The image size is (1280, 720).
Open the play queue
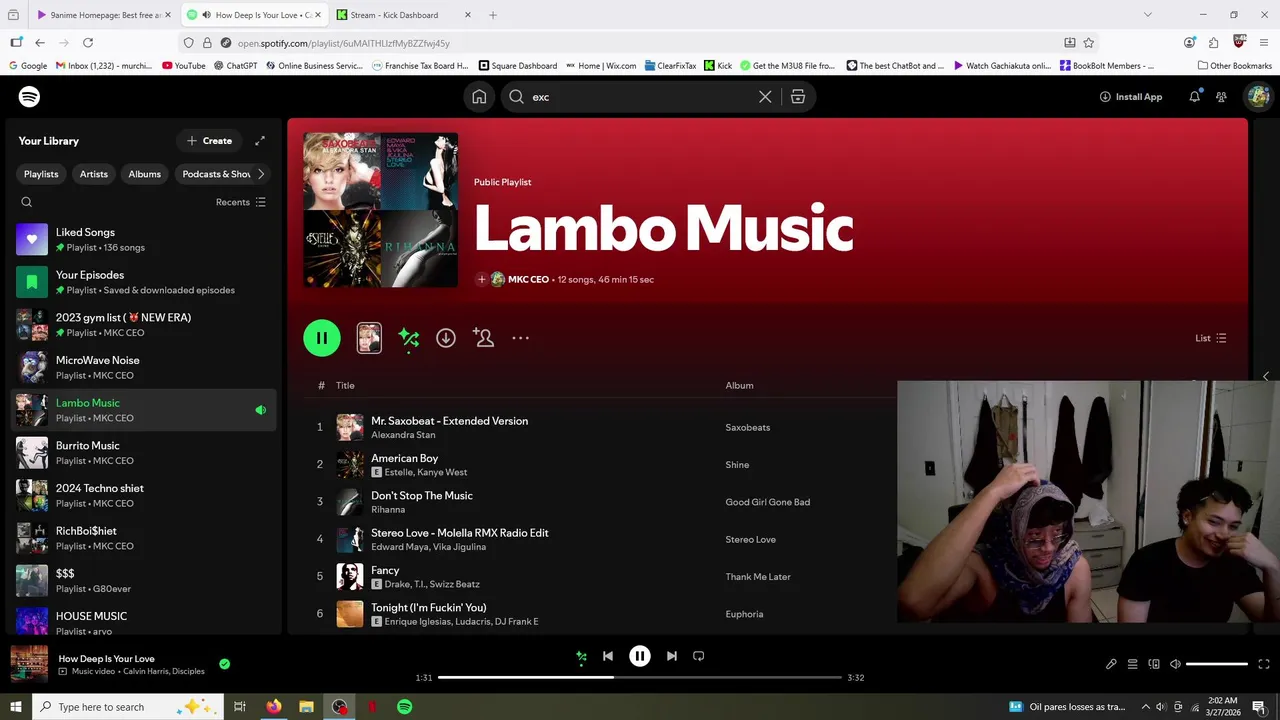click(x=1132, y=664)
